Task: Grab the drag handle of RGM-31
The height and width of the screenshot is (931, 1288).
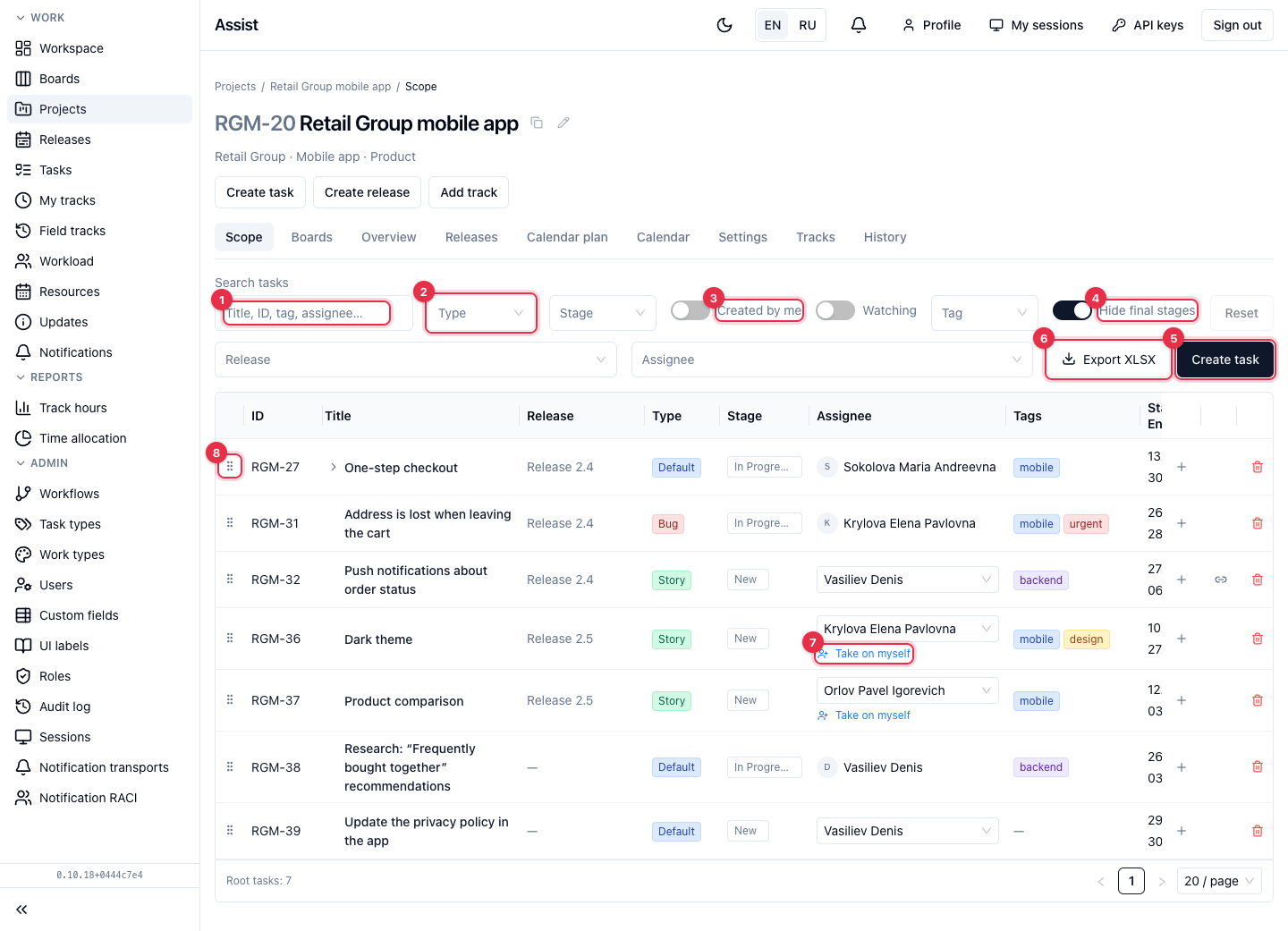Action: click(x=230, y=523)
